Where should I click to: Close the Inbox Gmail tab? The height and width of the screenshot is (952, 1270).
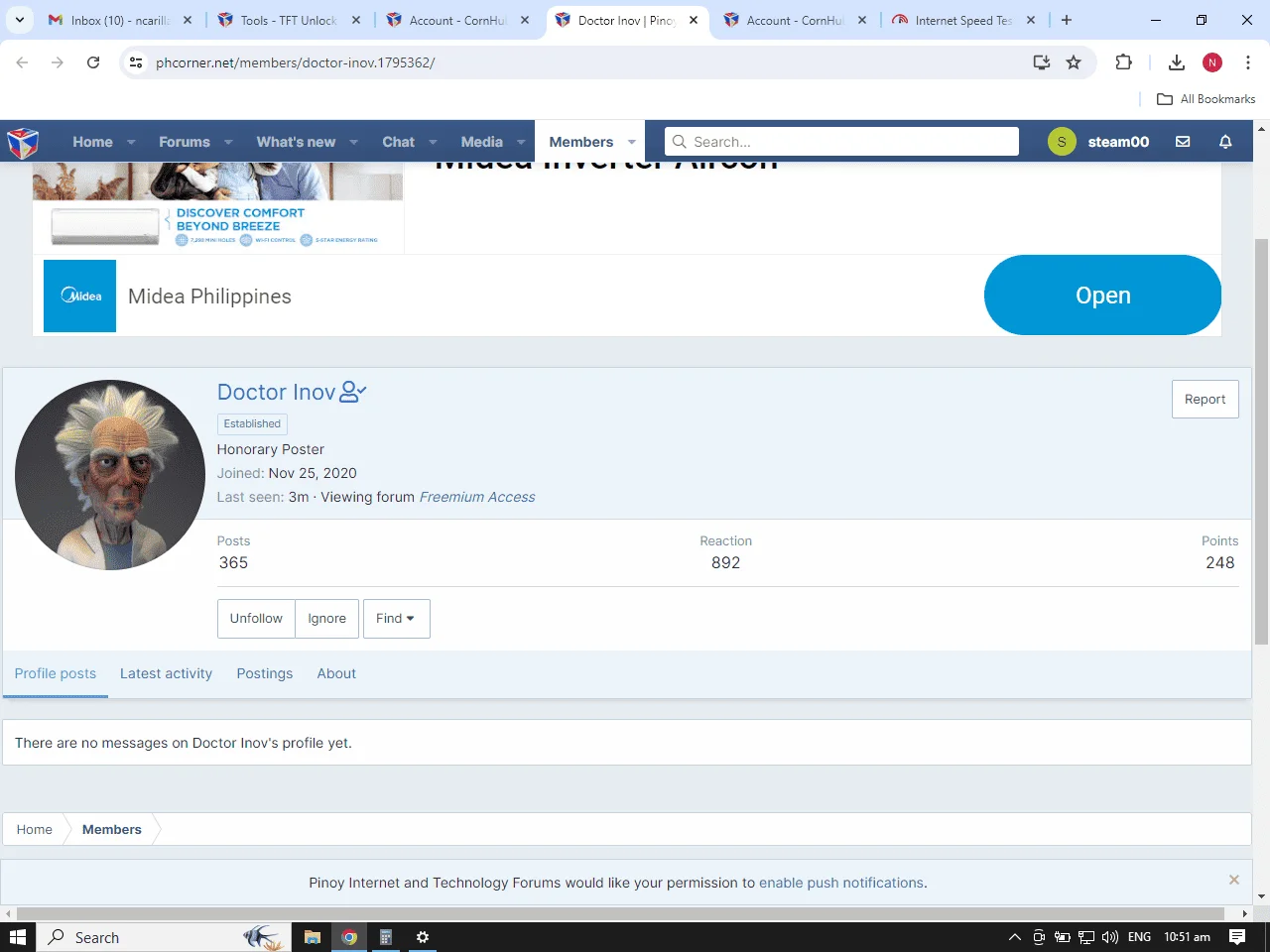click(188, 20)
